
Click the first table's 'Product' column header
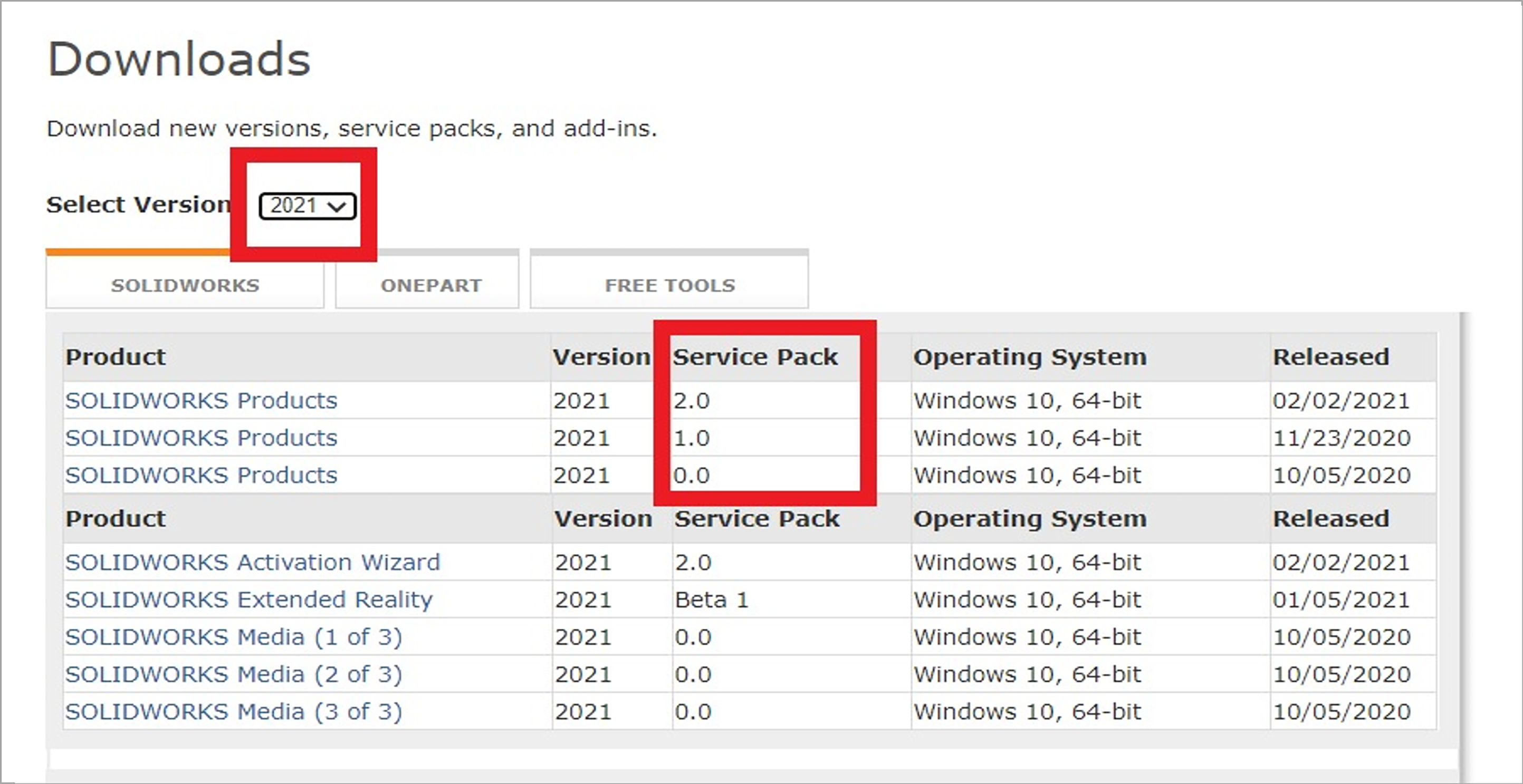tap(116, 357)
